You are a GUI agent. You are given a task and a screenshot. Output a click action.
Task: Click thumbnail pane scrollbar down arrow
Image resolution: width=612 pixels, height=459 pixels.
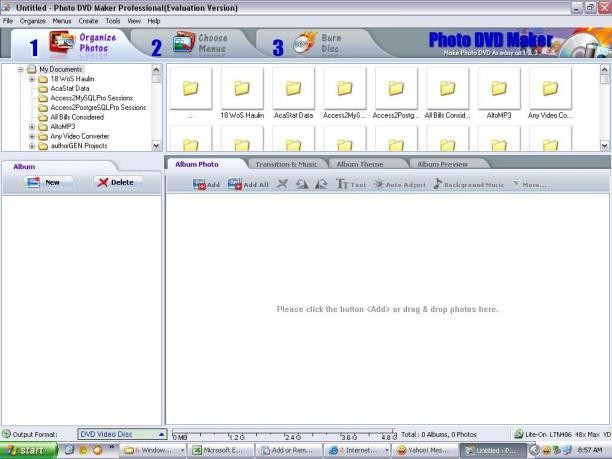pyautogui.click(x=604, y=146)
